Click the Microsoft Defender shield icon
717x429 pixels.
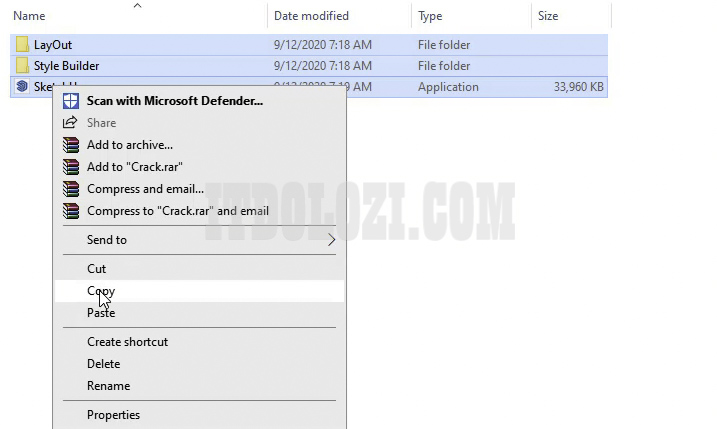pos(71,101)
